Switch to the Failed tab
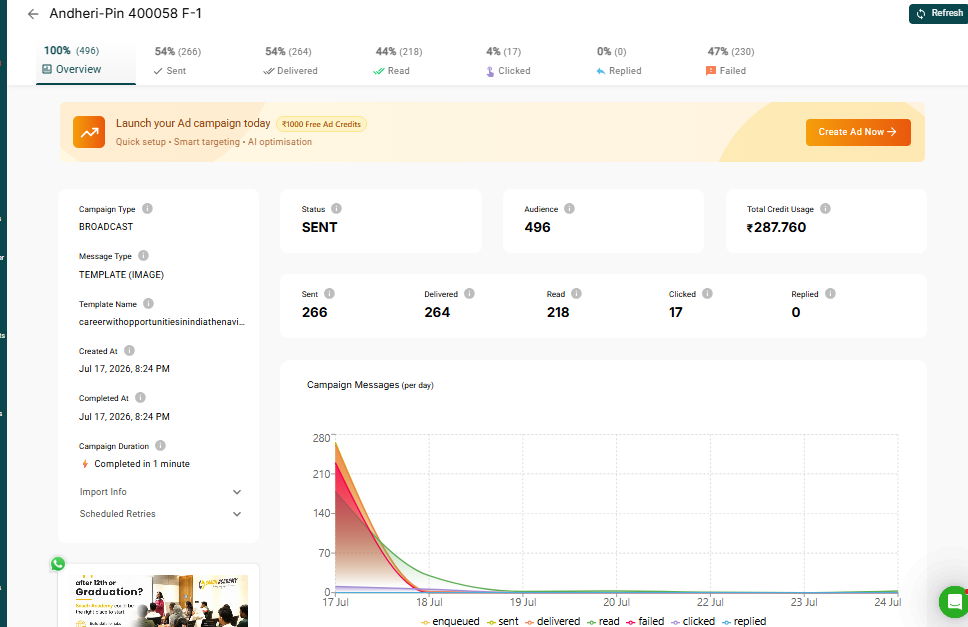This screenshot has height=627, width=968. 730,61
